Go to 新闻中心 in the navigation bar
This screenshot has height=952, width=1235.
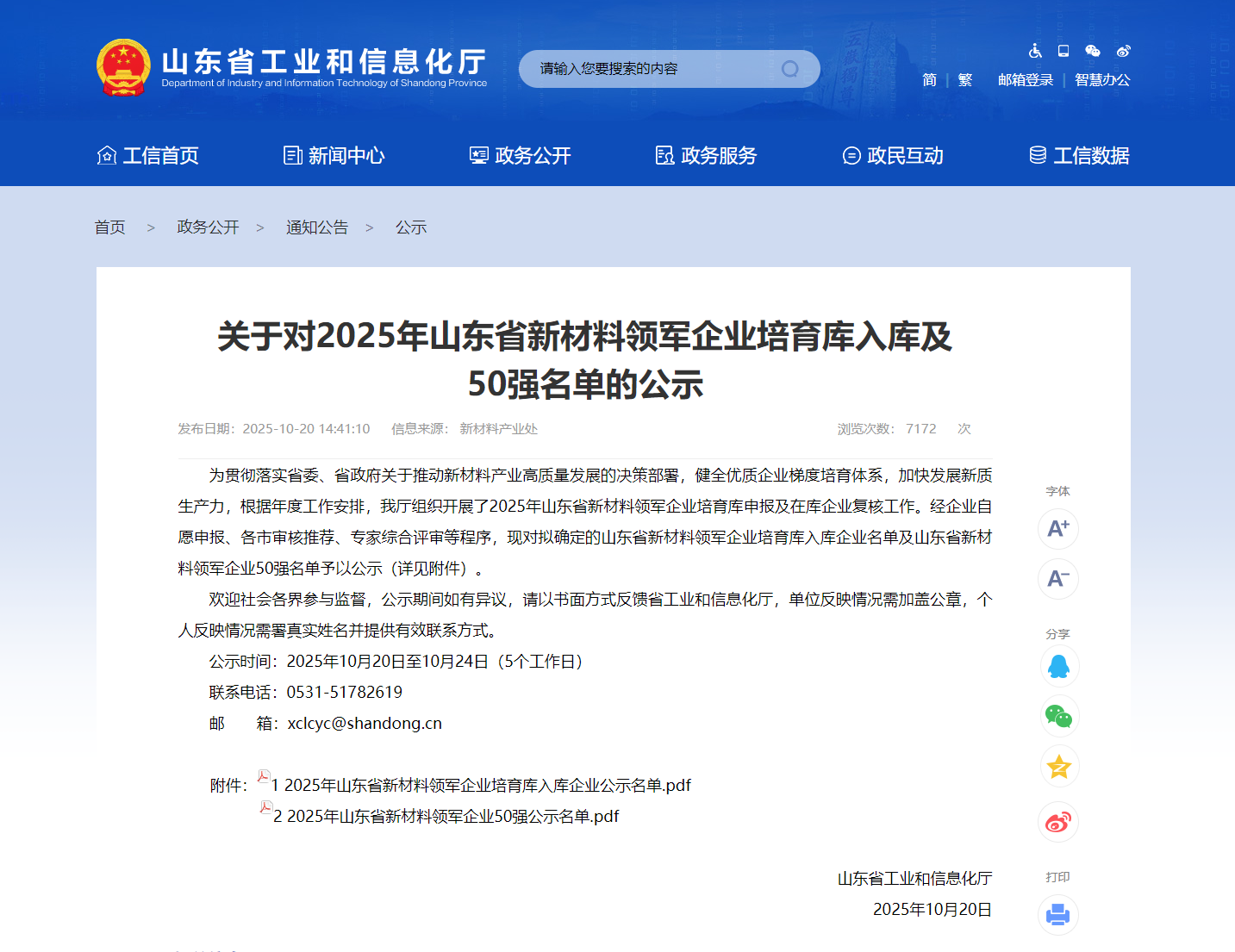tap(334, 156)
